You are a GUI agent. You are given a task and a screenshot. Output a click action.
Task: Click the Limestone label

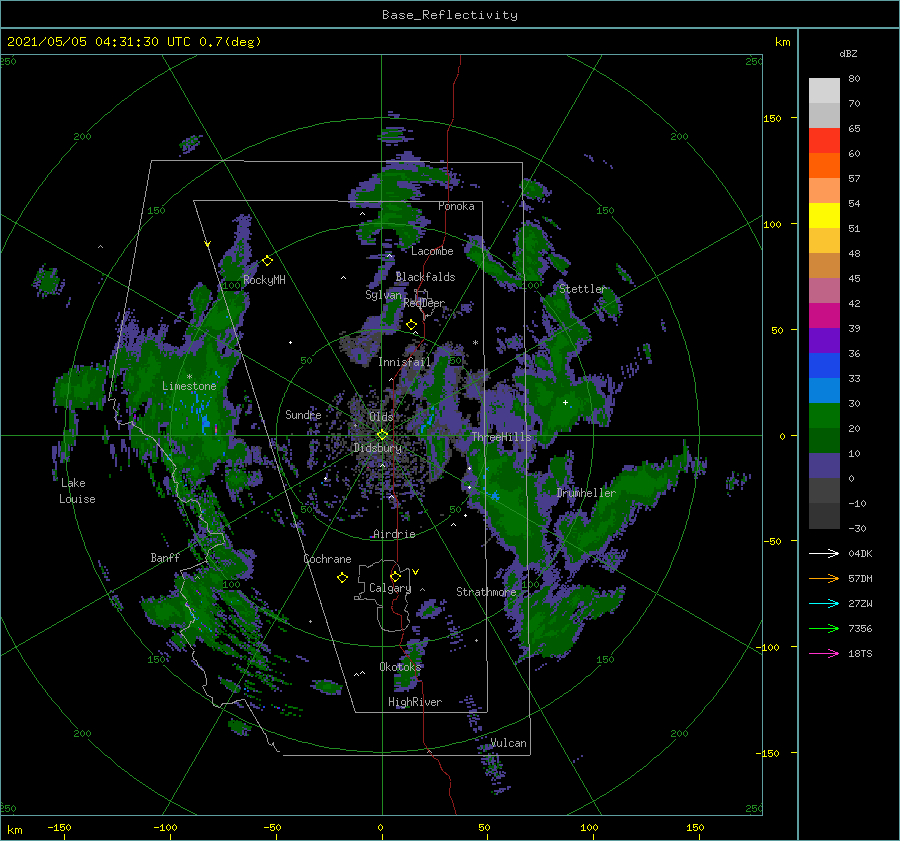click(189, 386)
